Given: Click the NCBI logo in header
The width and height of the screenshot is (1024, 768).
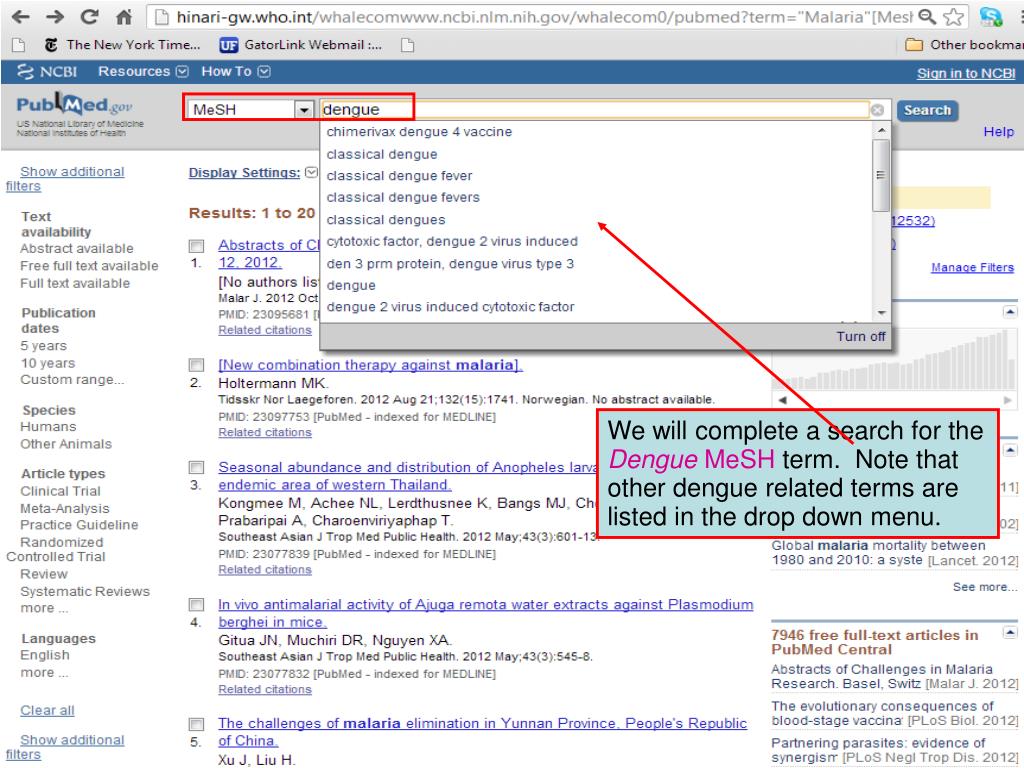Looking at the screenshot, I should click(47, 71).
